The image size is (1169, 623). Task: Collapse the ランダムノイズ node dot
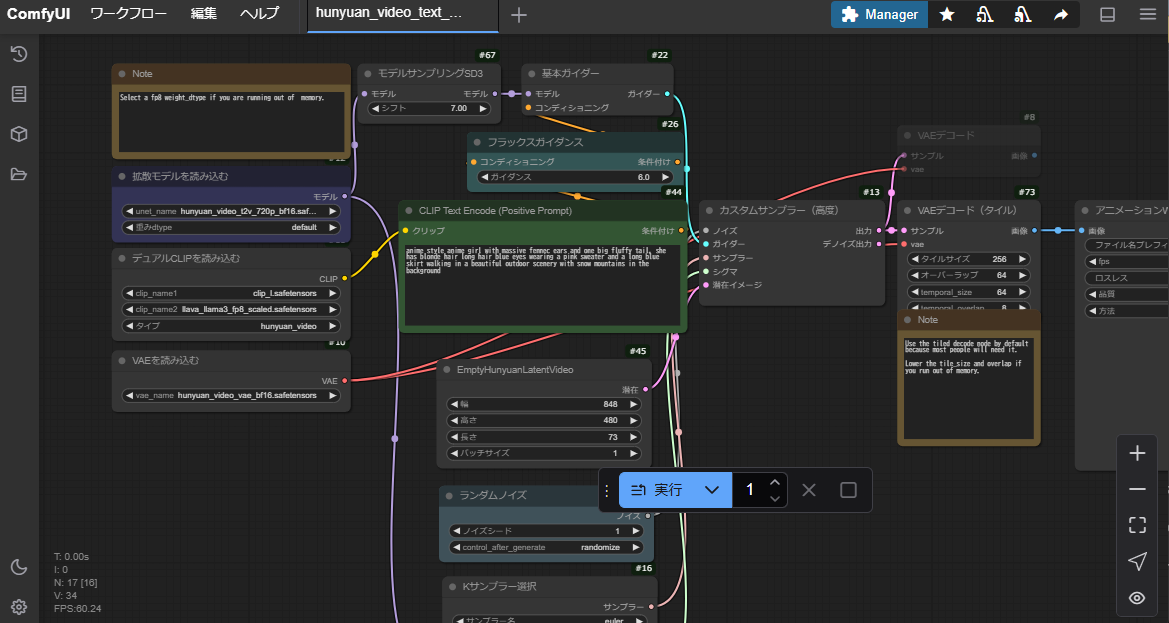[x=449, y=496]
